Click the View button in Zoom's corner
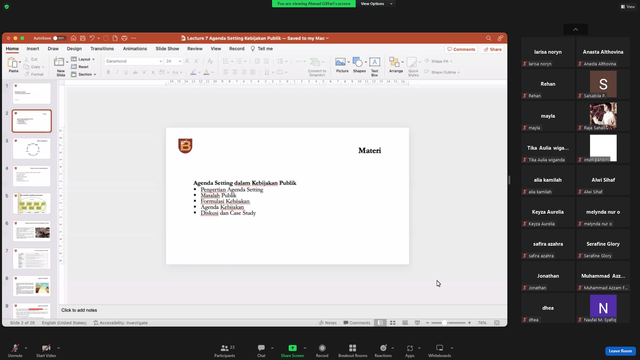Image resolution: width=640 pixels, height=360 pixels. (628, 7)
